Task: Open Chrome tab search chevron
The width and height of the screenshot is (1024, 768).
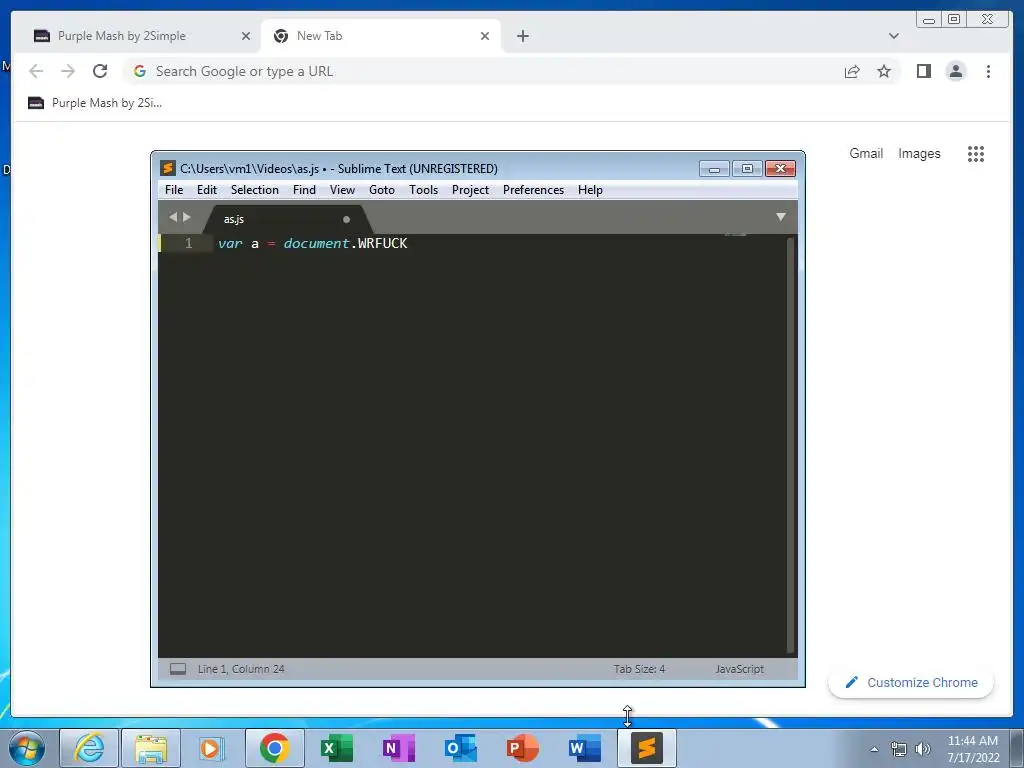Action: pos(894,36)
